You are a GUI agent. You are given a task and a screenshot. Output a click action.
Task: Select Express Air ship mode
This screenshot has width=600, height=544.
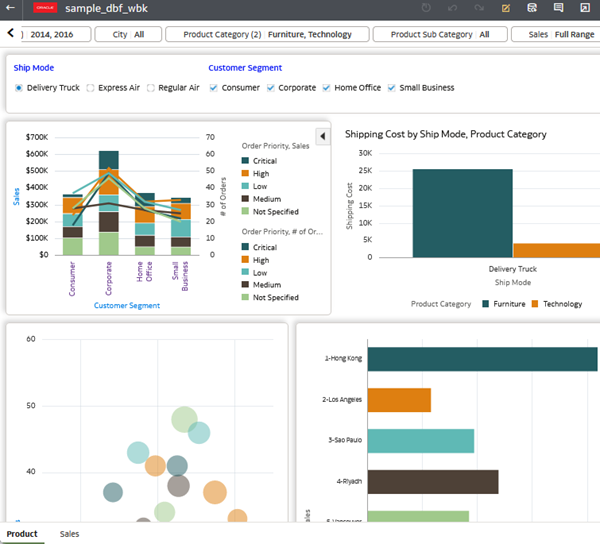click(91, 88)
